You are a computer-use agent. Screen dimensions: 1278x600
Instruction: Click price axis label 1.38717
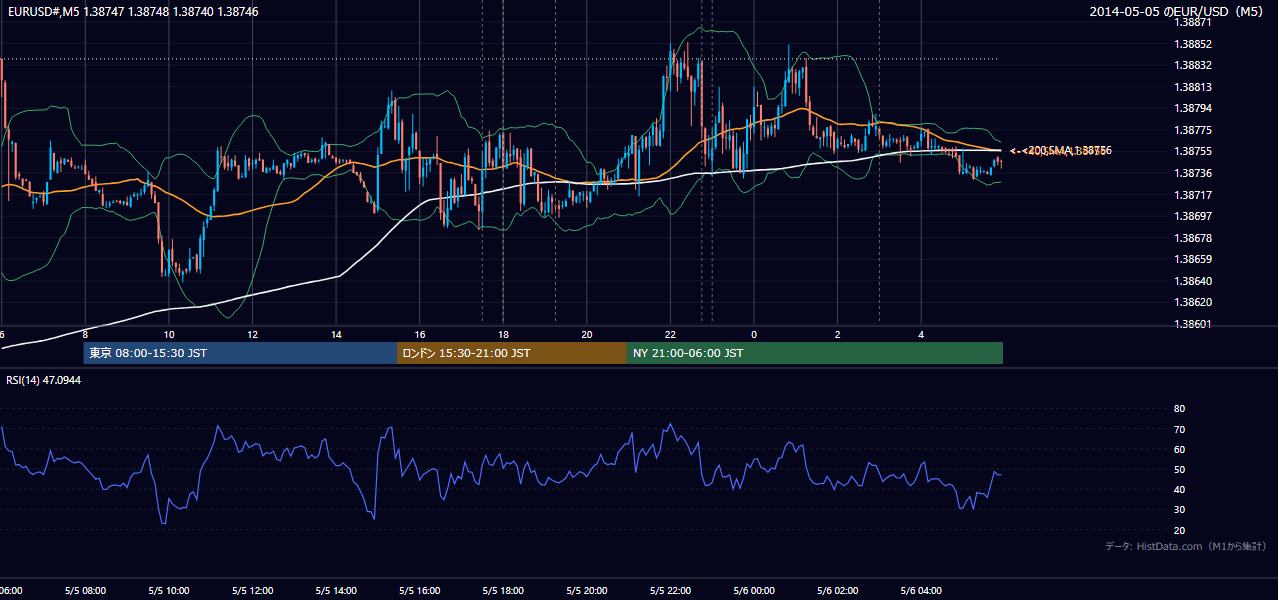point(1192,195)
